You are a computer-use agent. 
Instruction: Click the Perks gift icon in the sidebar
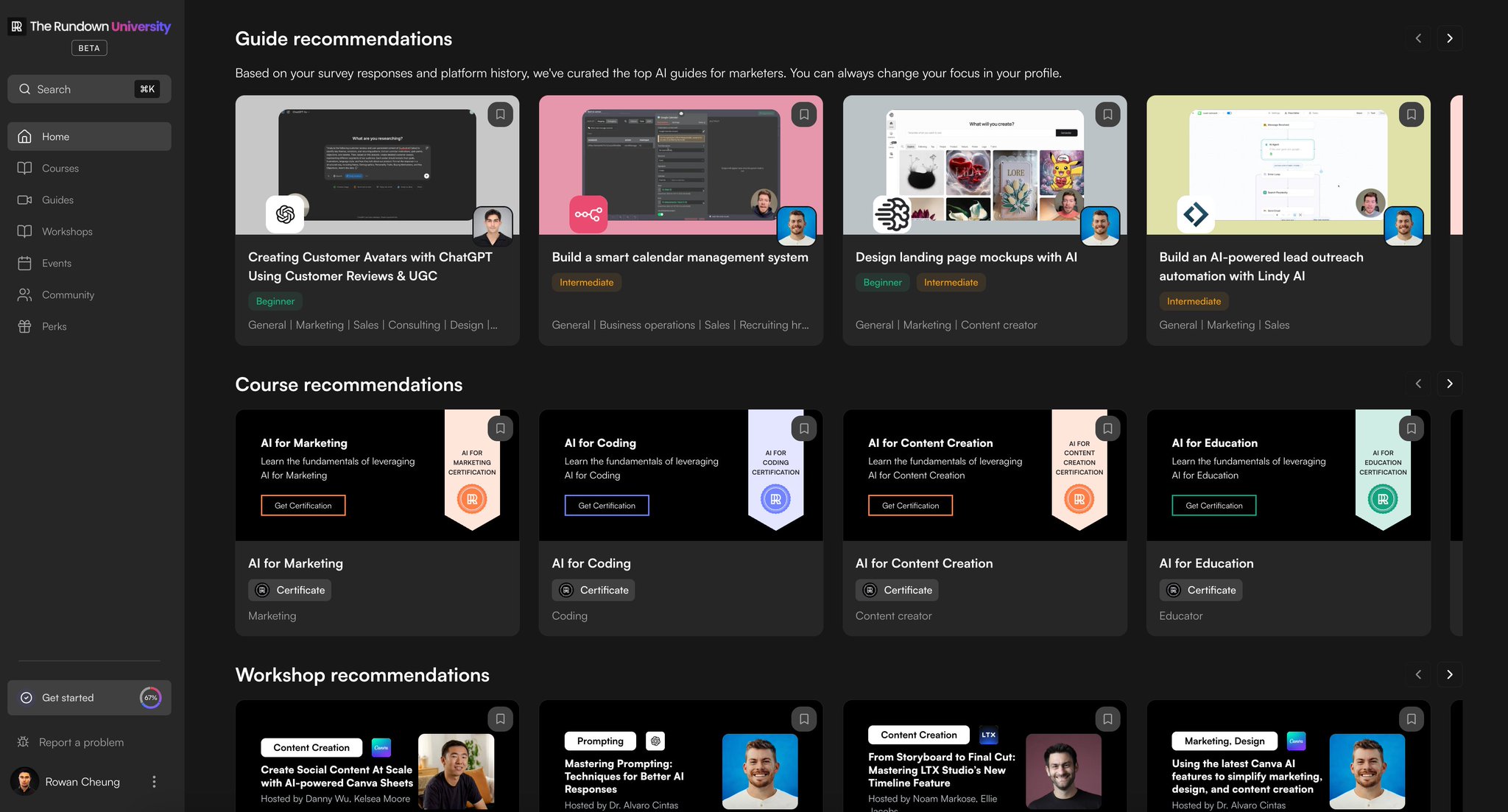[x=25, y=326]
